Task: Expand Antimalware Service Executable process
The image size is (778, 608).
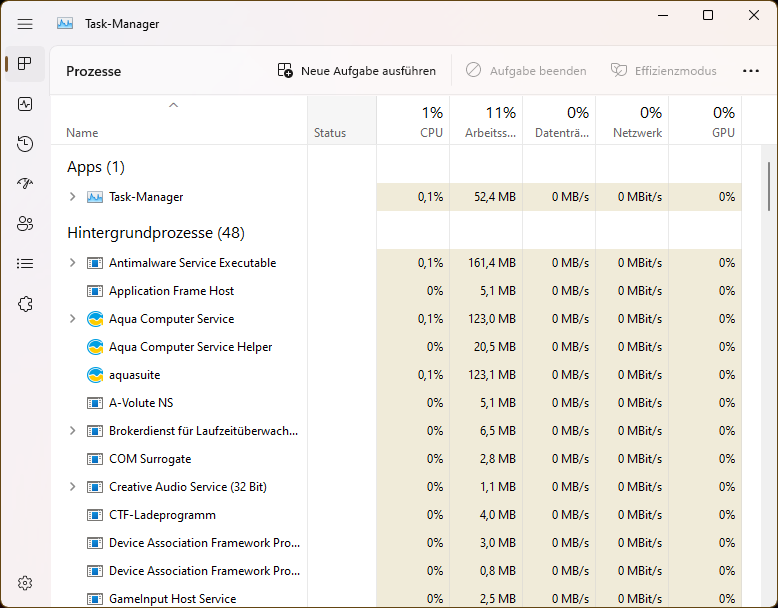Action: point(72,263)
